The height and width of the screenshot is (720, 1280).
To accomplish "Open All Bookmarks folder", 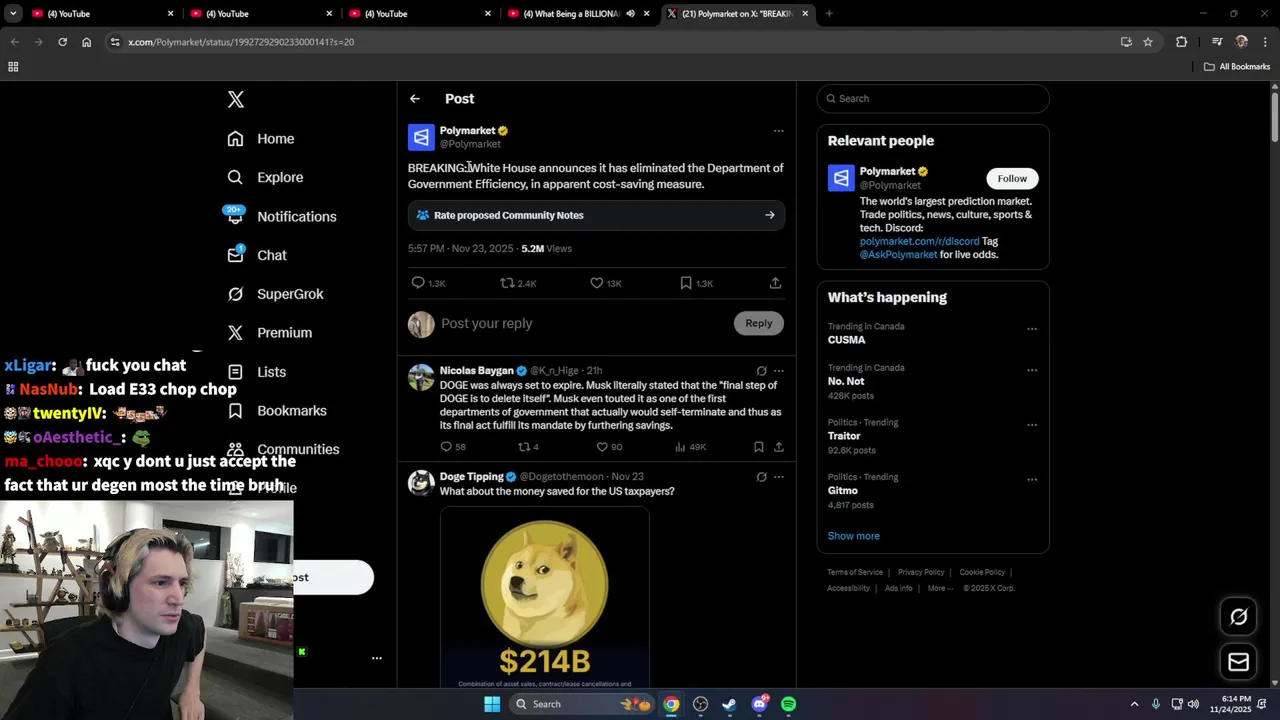I will click(x=1237, y=67).
